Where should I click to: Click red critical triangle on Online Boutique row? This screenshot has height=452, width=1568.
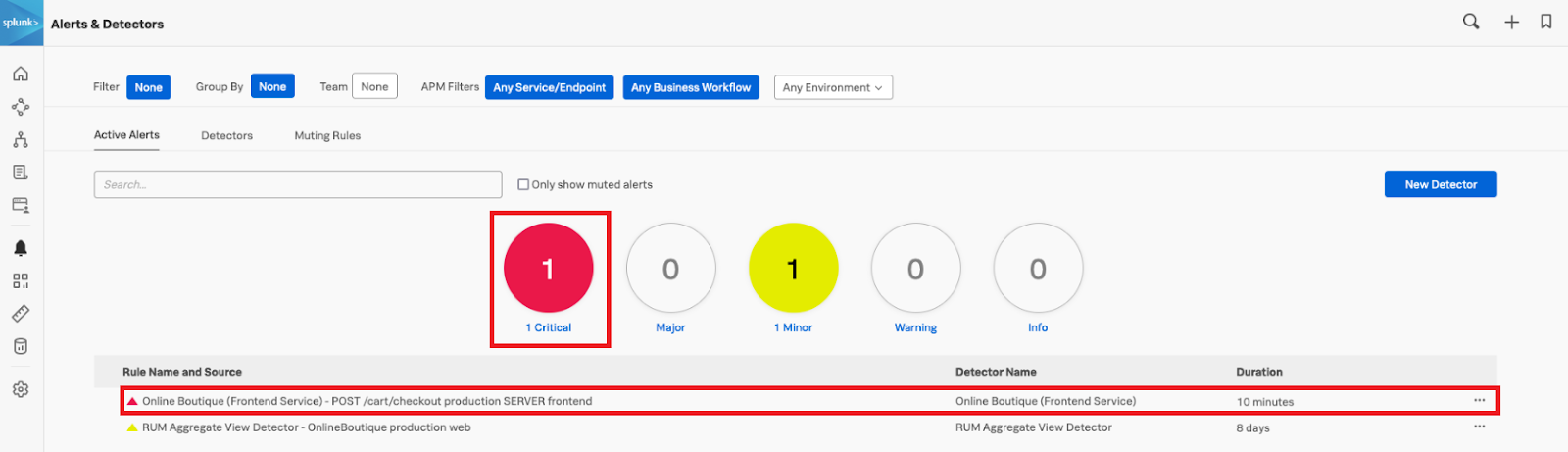(132, 401)
